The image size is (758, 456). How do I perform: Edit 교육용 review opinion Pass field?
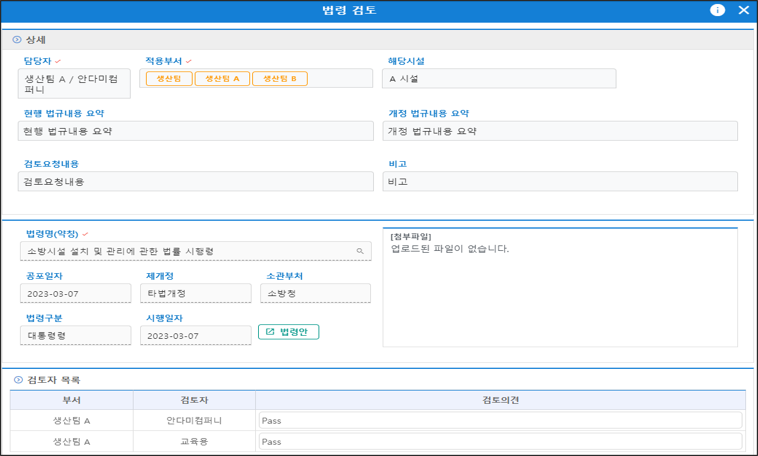click(500, 441)
